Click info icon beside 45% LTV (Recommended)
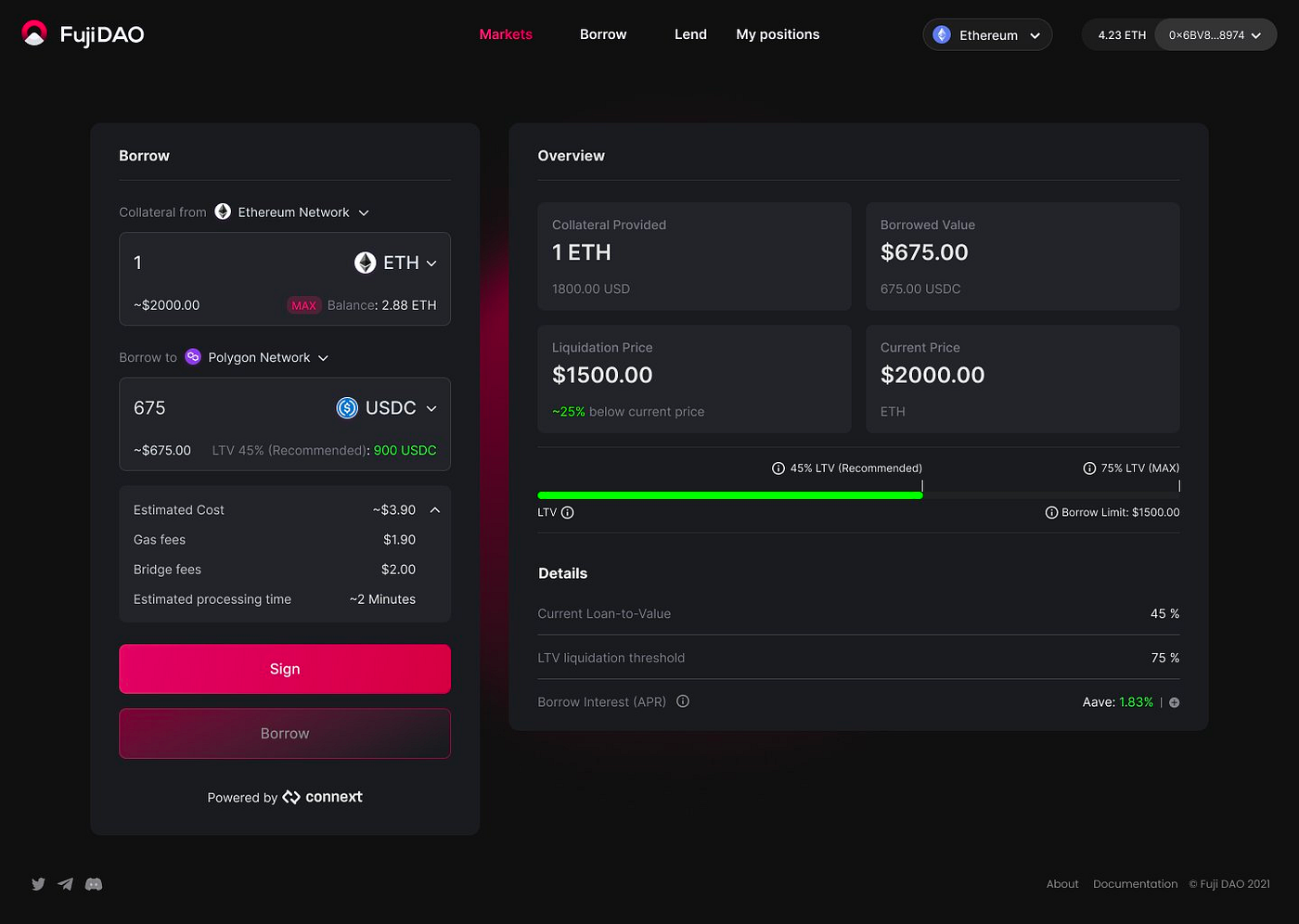This screenshot has width=1299, height=924. coord(778,468)
